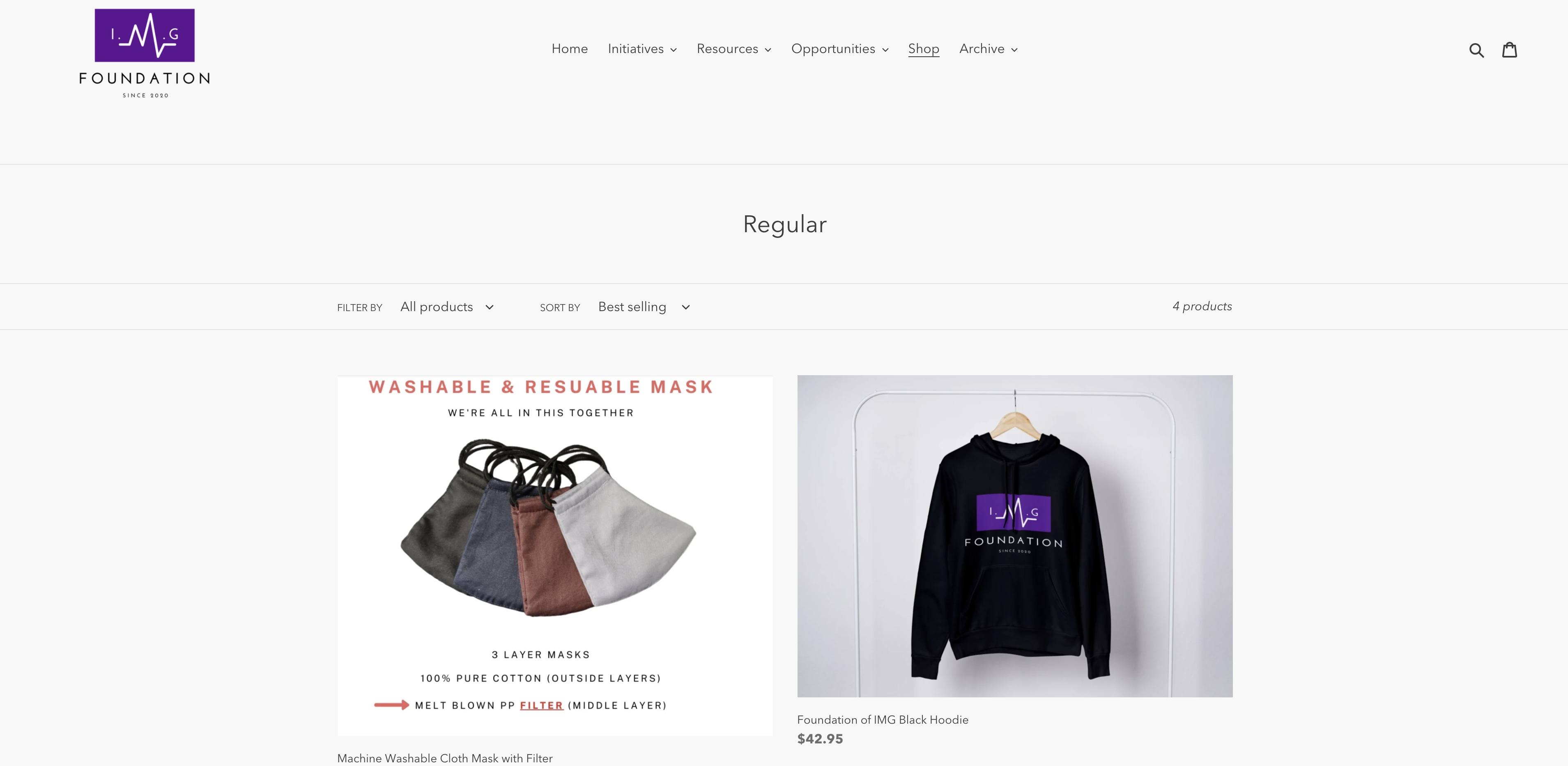Image resolution: width=1568 pixels, height=766 pixels.
Task: Click the IMG Foundation logo
Action: point(145,53)
